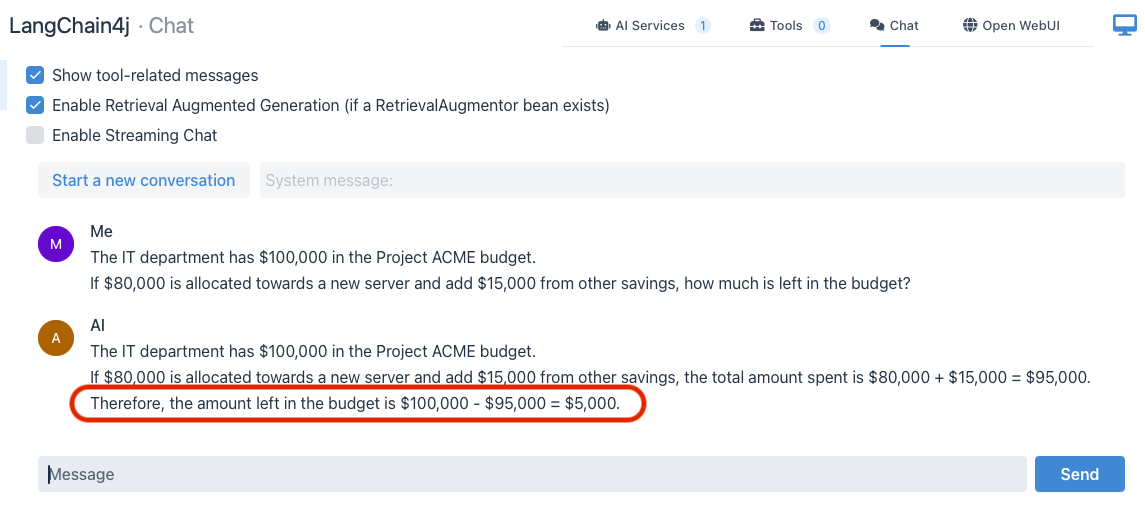Disable Retrieval Augmented Generation checkbox
The width and height of the screenshot is (1145, 509).
(x=35, y=105)
